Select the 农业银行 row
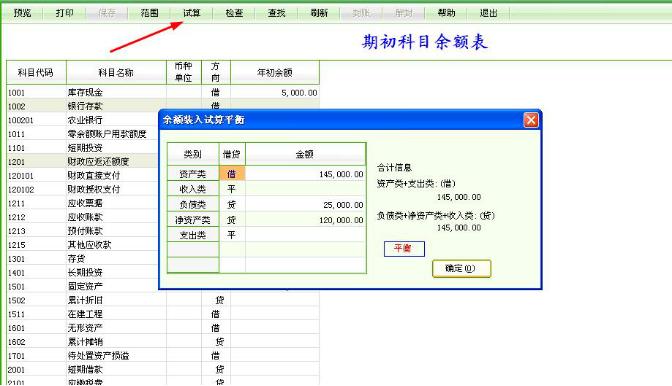Image resolution: width=672 pixels, height=386 pixels. pos(83,120)
